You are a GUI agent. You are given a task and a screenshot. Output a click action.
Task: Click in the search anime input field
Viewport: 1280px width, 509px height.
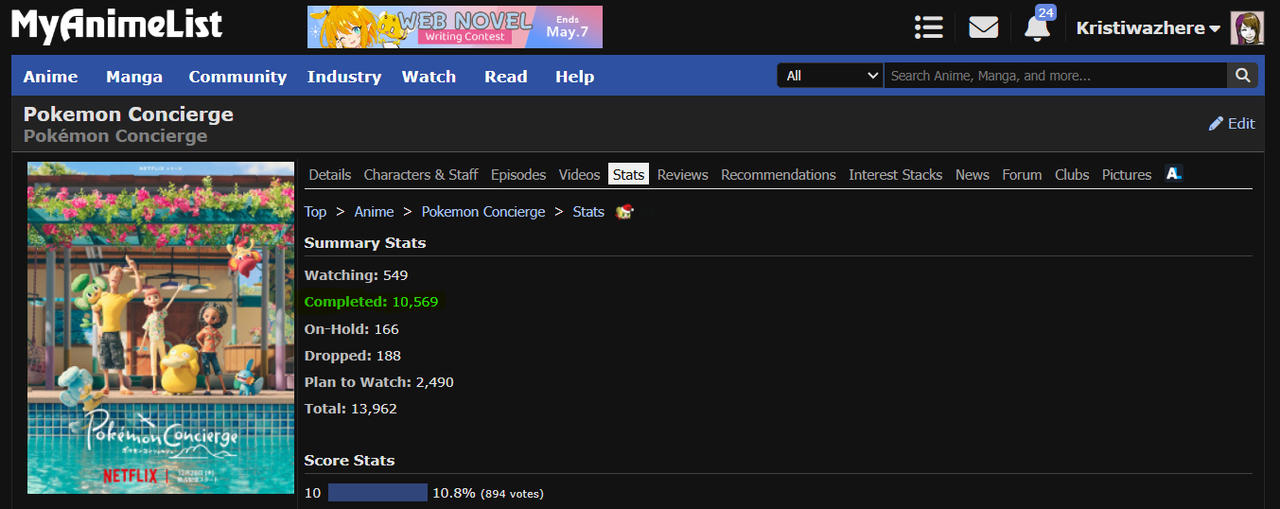pos(1055,75)
